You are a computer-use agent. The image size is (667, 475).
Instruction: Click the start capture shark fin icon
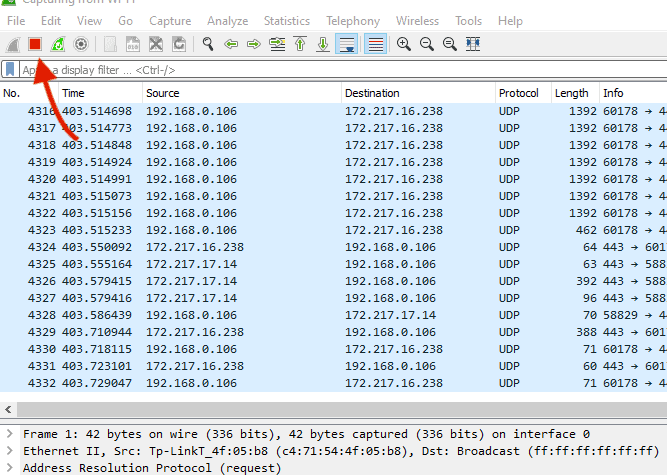click(13, 44)
